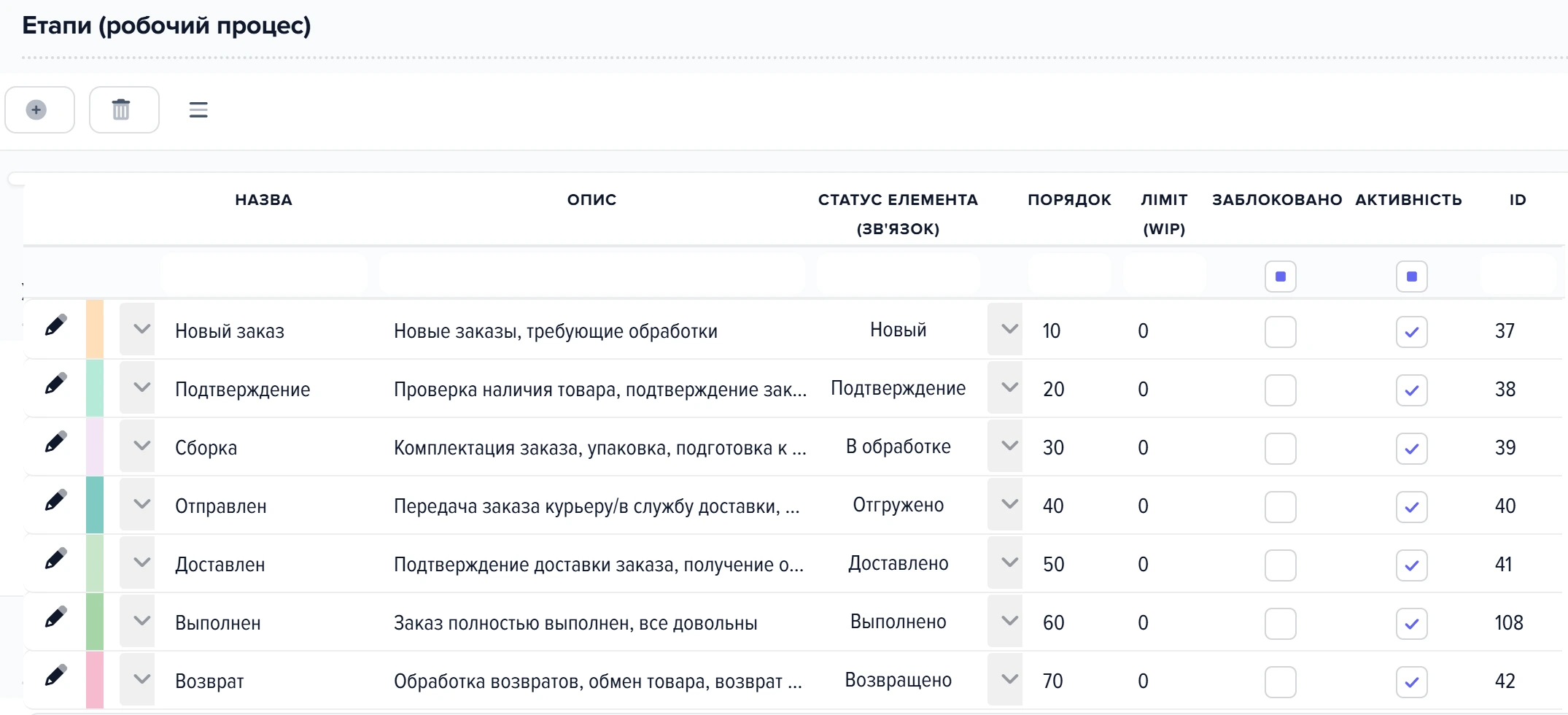This screenshot has height=715, width=1568.
Task: Click the trash delete button
Action: [124, 110]
